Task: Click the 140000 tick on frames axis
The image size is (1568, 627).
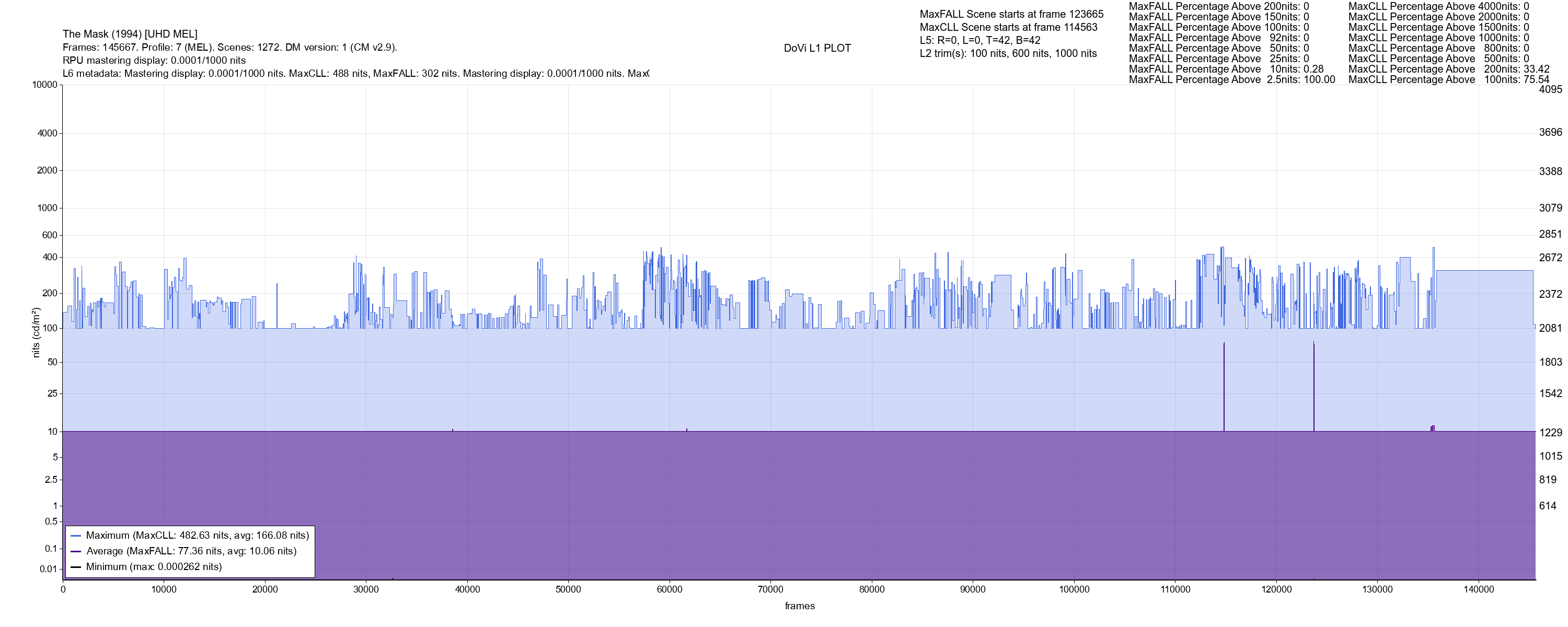Action: 1479,590
